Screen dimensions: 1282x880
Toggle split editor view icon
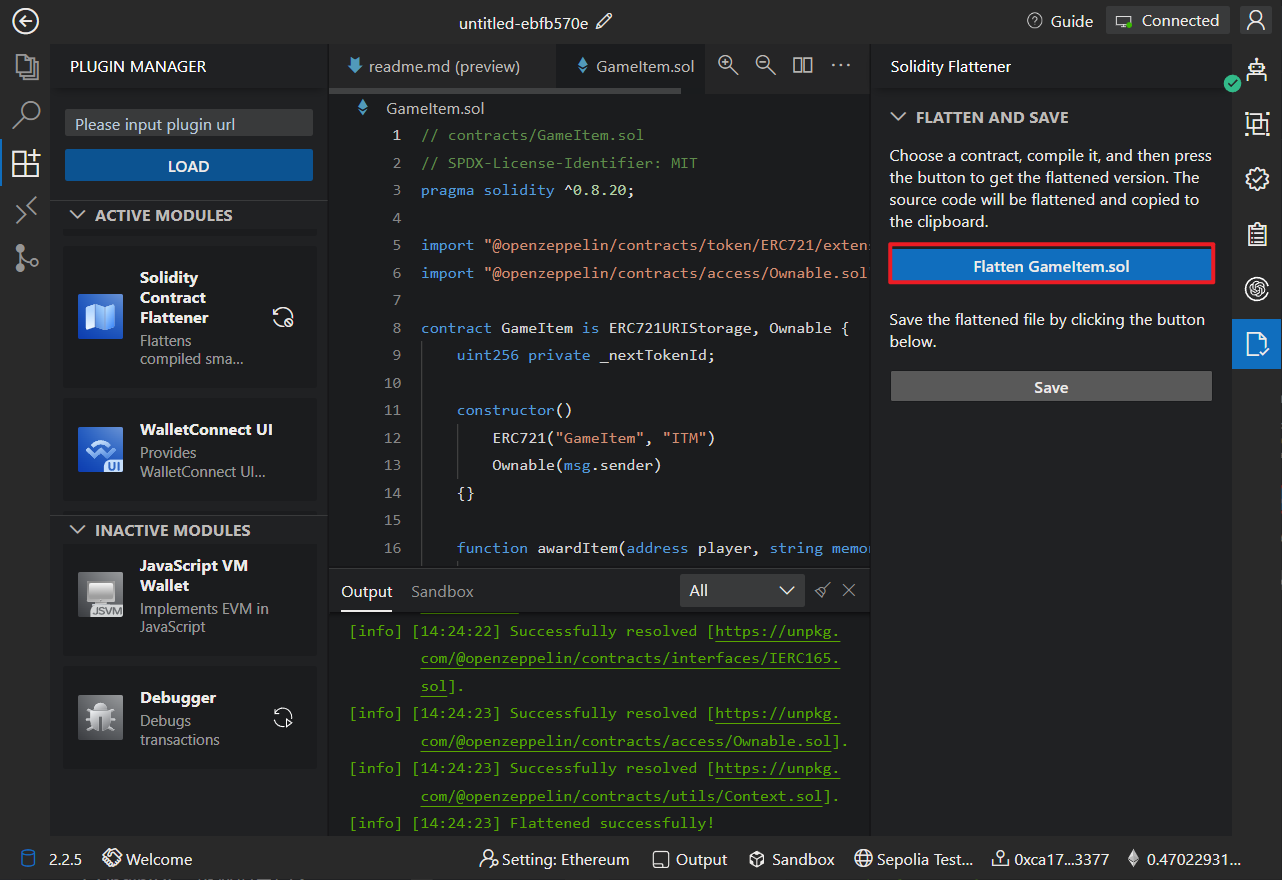(x=802, y=65)
